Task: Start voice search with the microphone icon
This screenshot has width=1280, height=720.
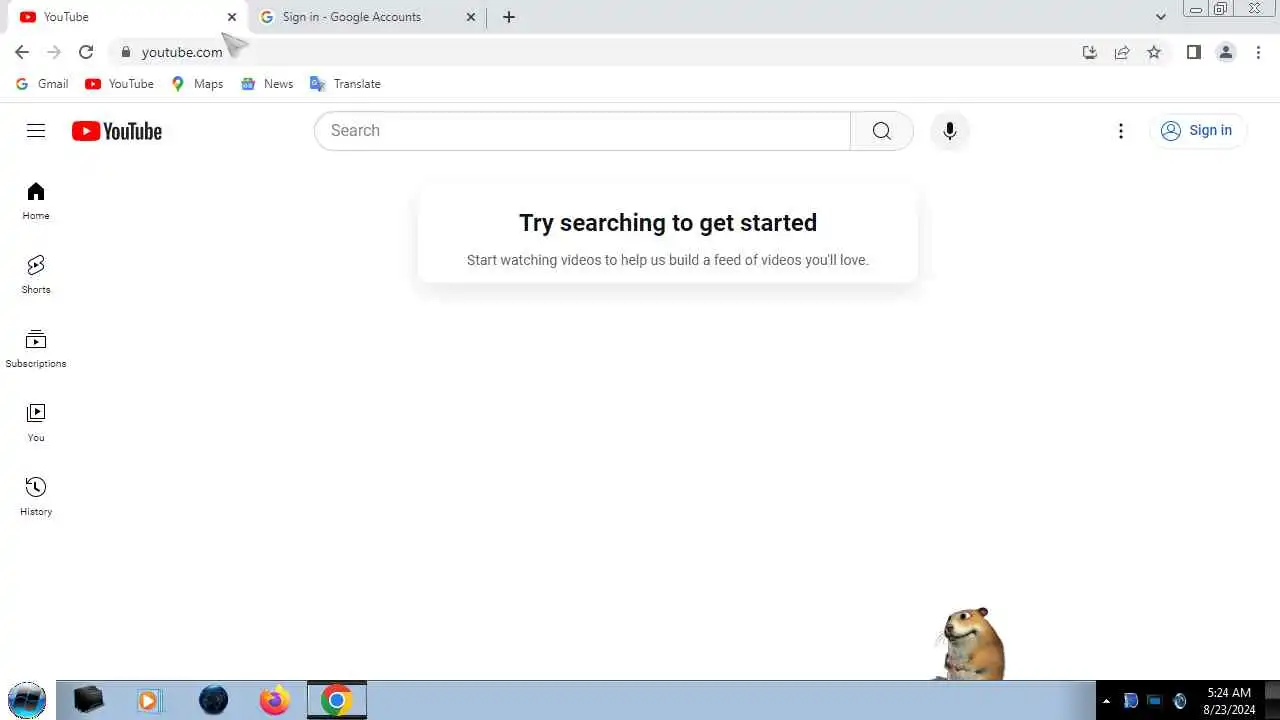Action: click(x=950, y=131)
